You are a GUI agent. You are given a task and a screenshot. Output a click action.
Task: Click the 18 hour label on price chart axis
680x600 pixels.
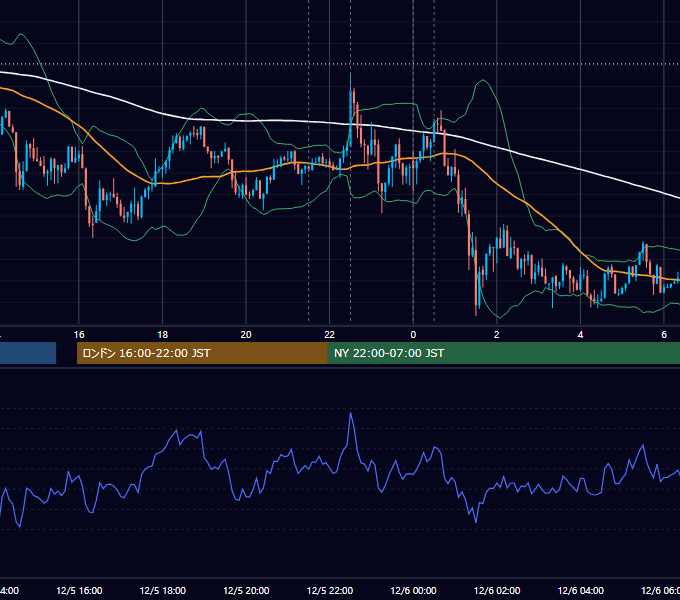point(162,335)
